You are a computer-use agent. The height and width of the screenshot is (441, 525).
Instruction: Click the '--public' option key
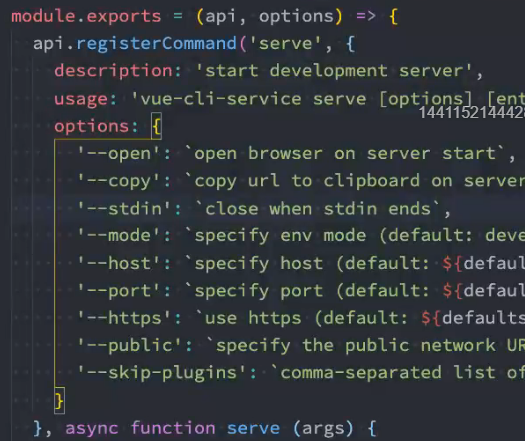130,345
